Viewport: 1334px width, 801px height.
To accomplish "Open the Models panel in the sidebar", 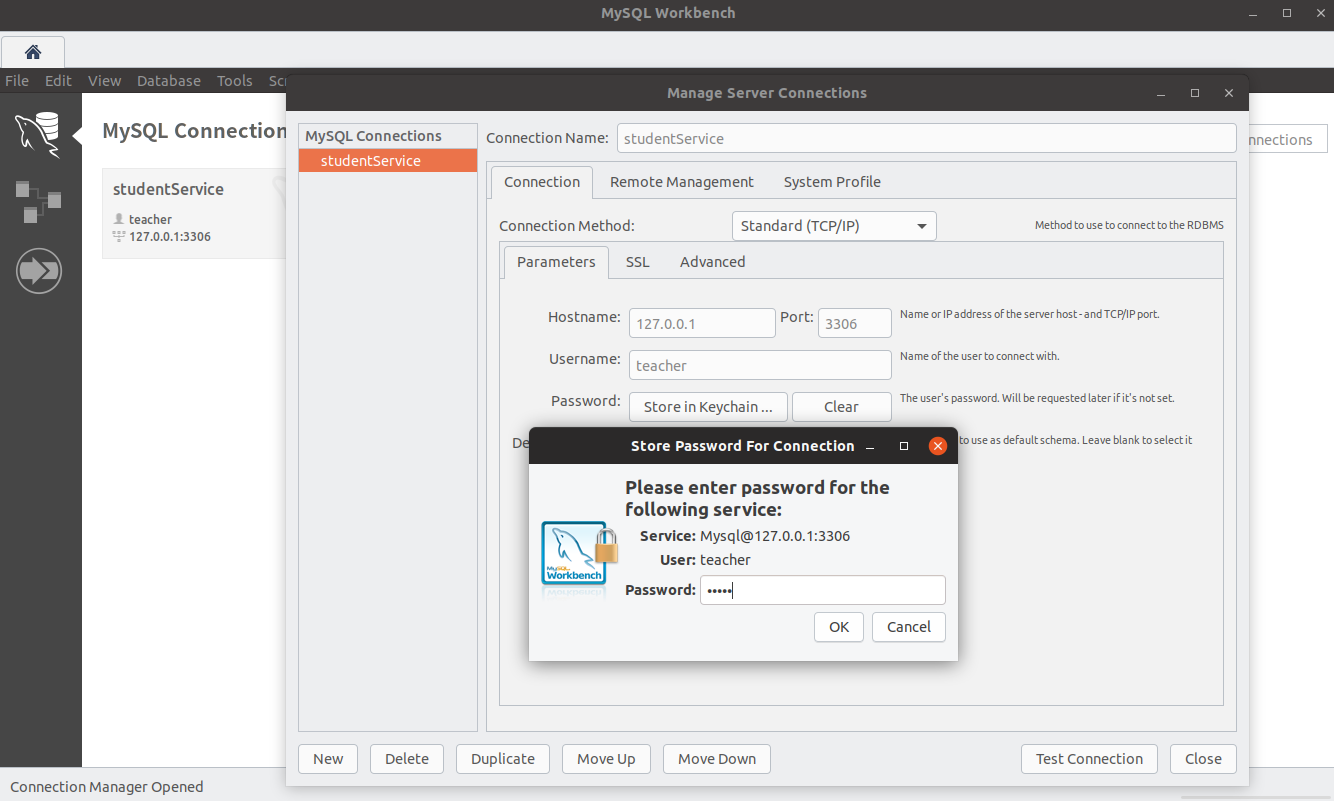I will 39,201.
